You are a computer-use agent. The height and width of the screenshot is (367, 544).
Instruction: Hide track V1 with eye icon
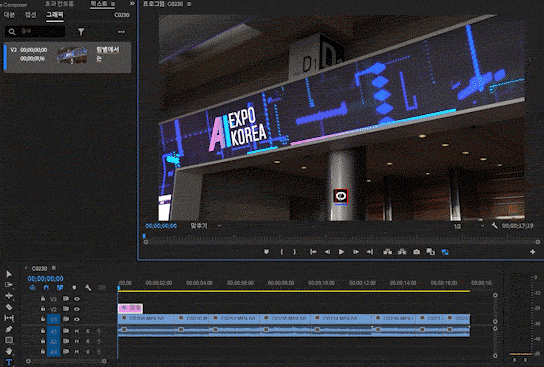coord(77,319)
